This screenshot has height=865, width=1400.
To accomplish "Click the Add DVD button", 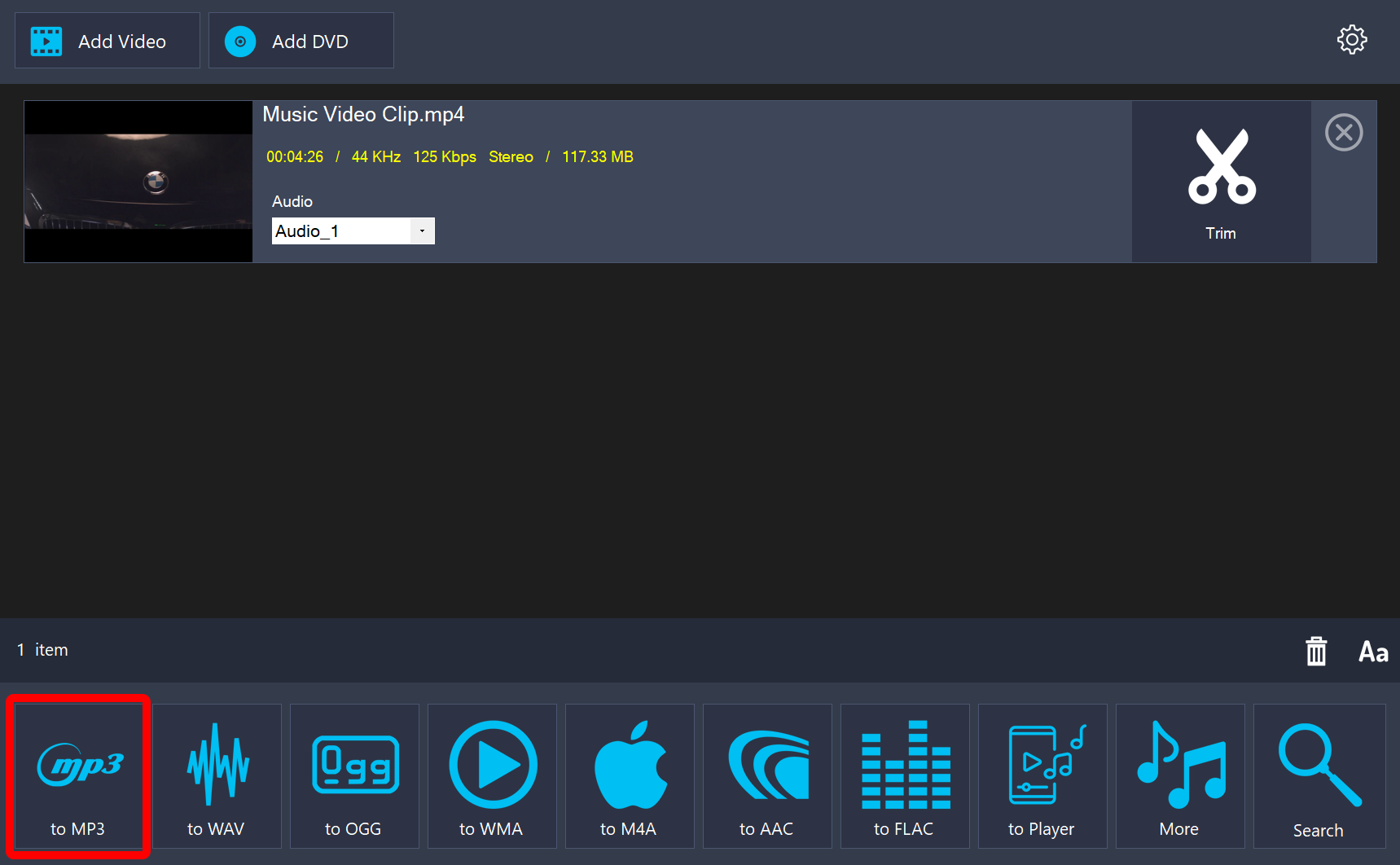I will (x=301, y=41).
